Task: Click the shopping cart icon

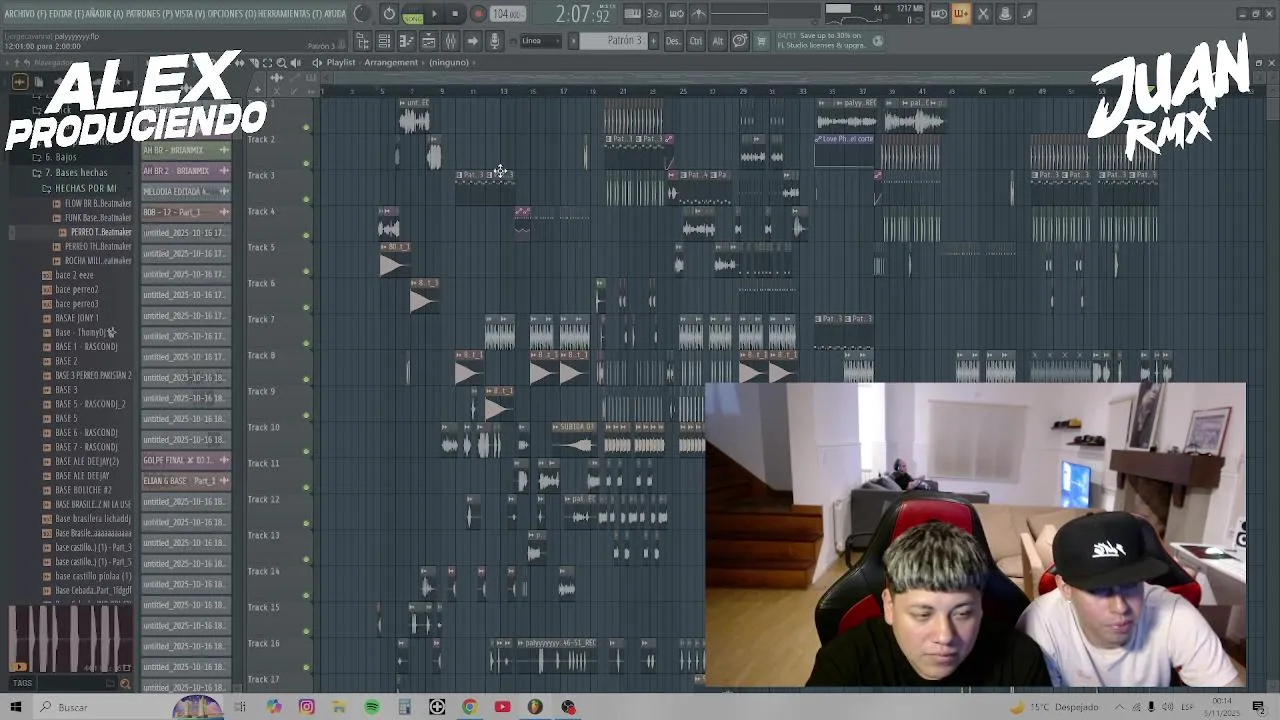Action: (x=761, y=41)
